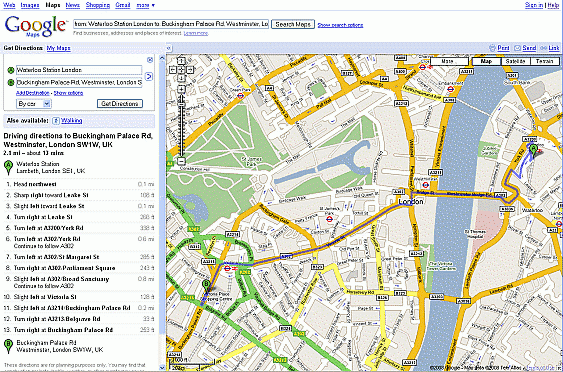Click St James's Park underground symbol on map

(329, 219)
